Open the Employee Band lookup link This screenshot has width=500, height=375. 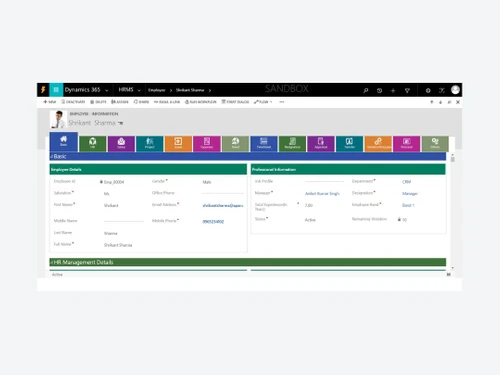click(x=408, y=205)
